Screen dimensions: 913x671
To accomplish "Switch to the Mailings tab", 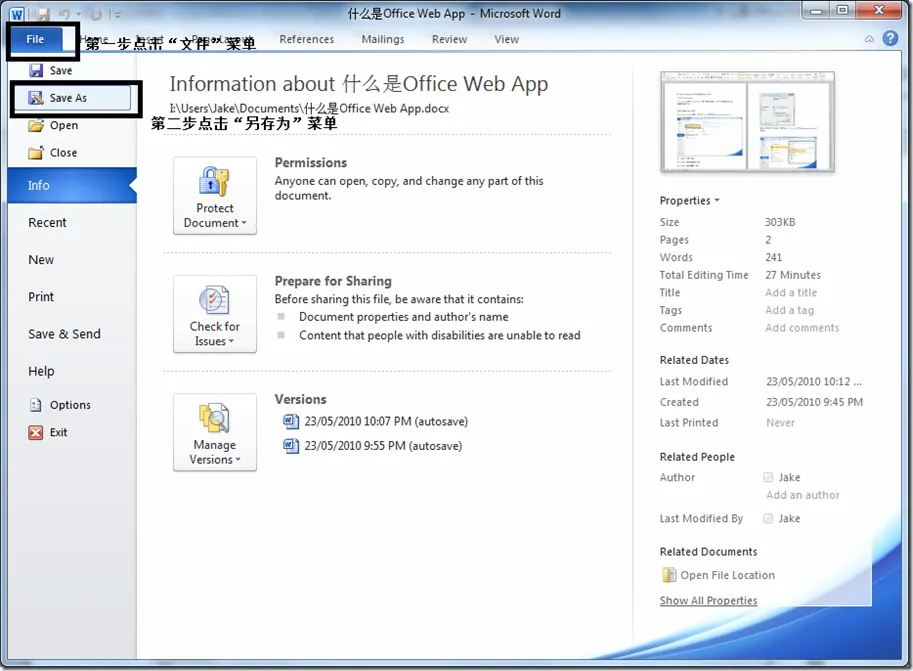I will tap(383, 39).
